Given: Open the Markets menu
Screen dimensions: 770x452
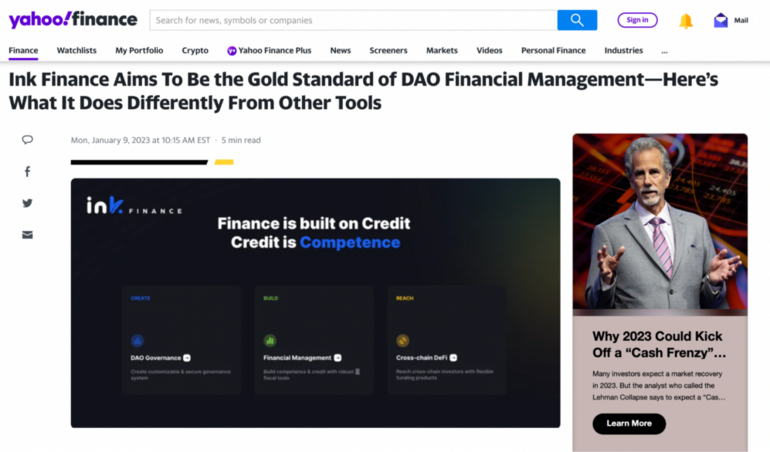Looking at the screenshot, I should point(441,50).
